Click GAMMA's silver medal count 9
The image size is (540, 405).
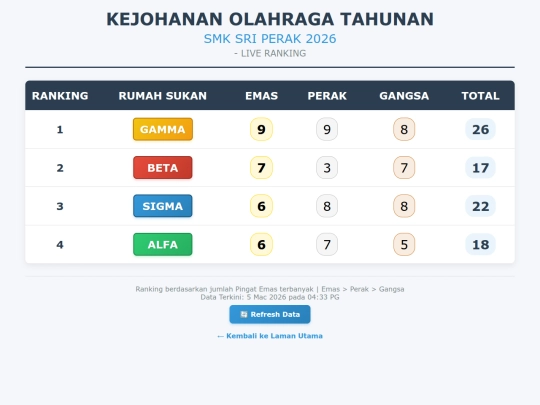point(327,129)
